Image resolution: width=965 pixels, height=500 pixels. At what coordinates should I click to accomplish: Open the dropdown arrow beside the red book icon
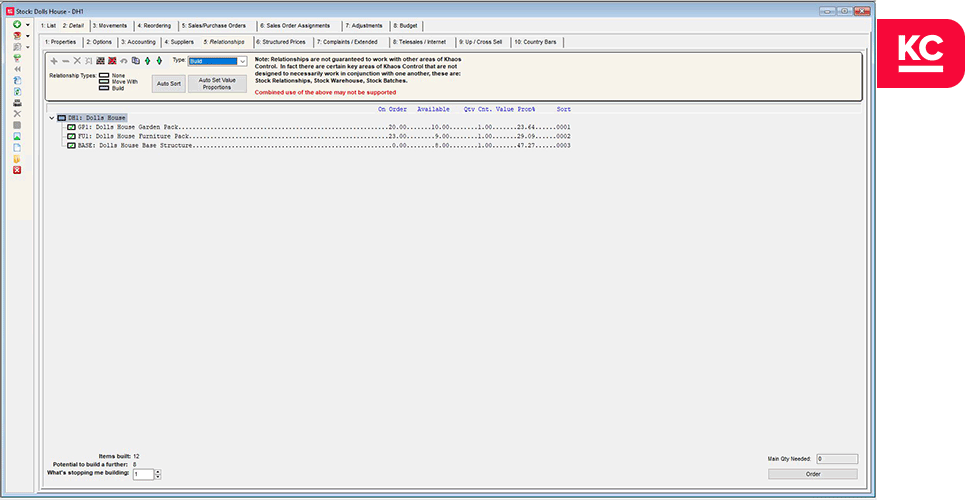coord(28,36)
